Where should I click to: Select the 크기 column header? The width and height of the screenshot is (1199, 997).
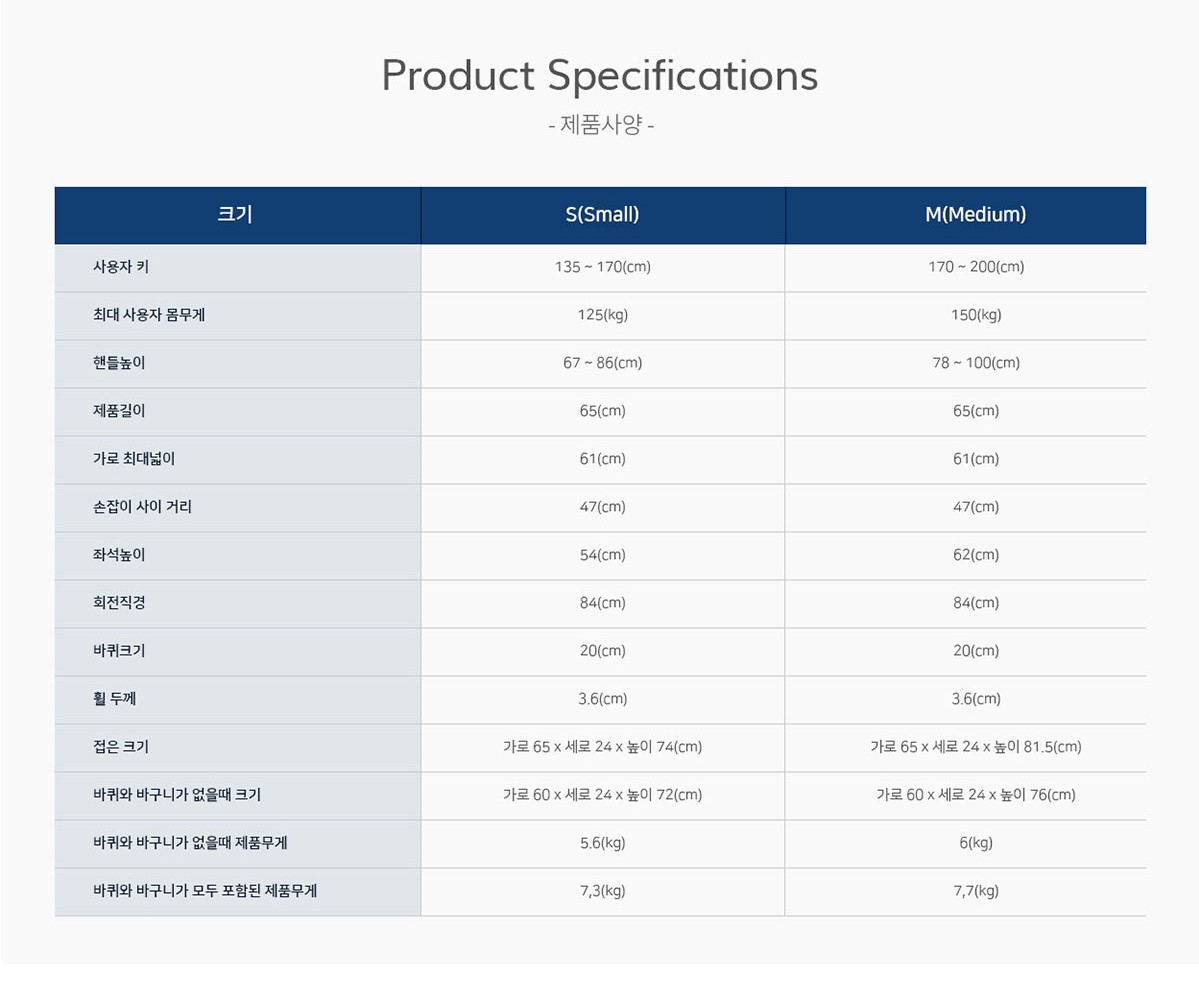coord(235,214)
